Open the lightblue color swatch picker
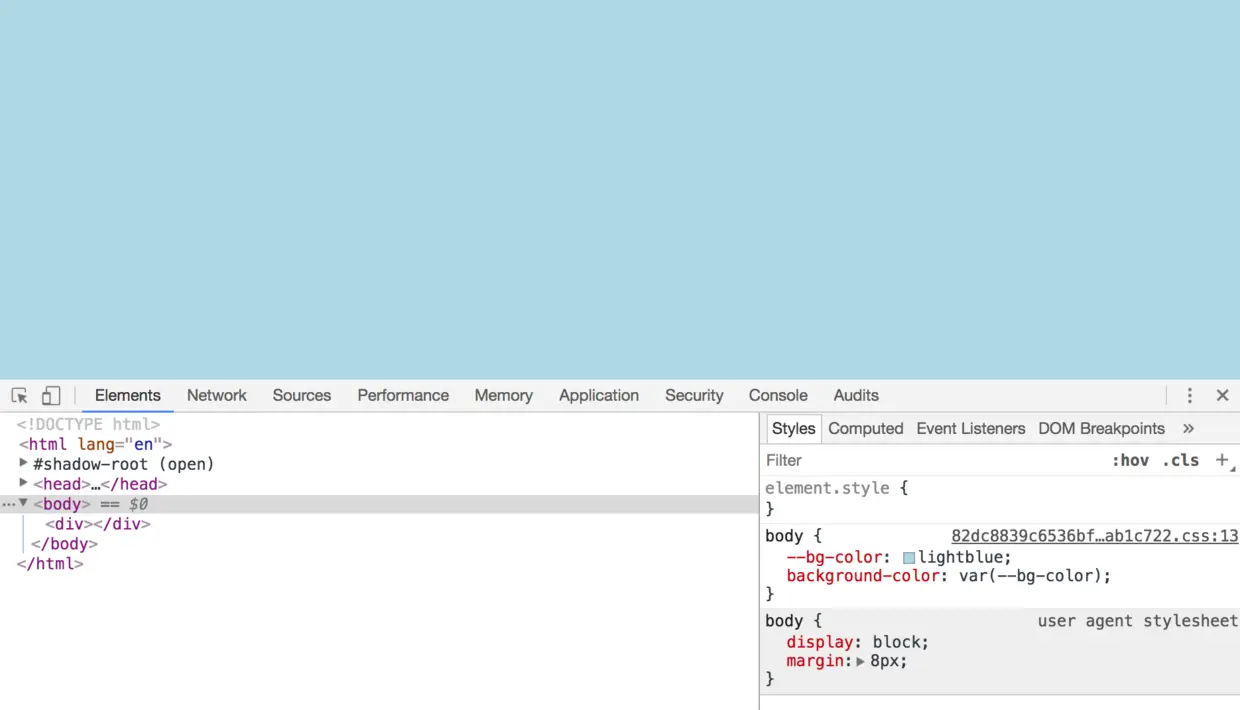This screenshot has height=710, width=1240. coord(909,558)
